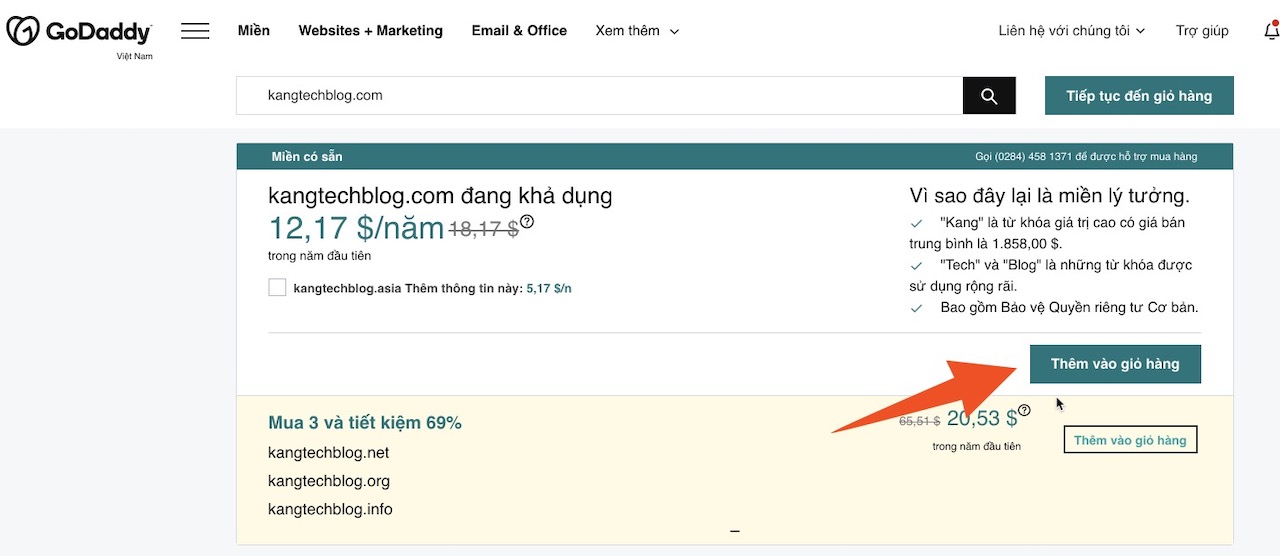The width and height of the screenshot is (1280, 556).
Task: Click help icon next to 20,53 $ price
Action: (1024, 410)
